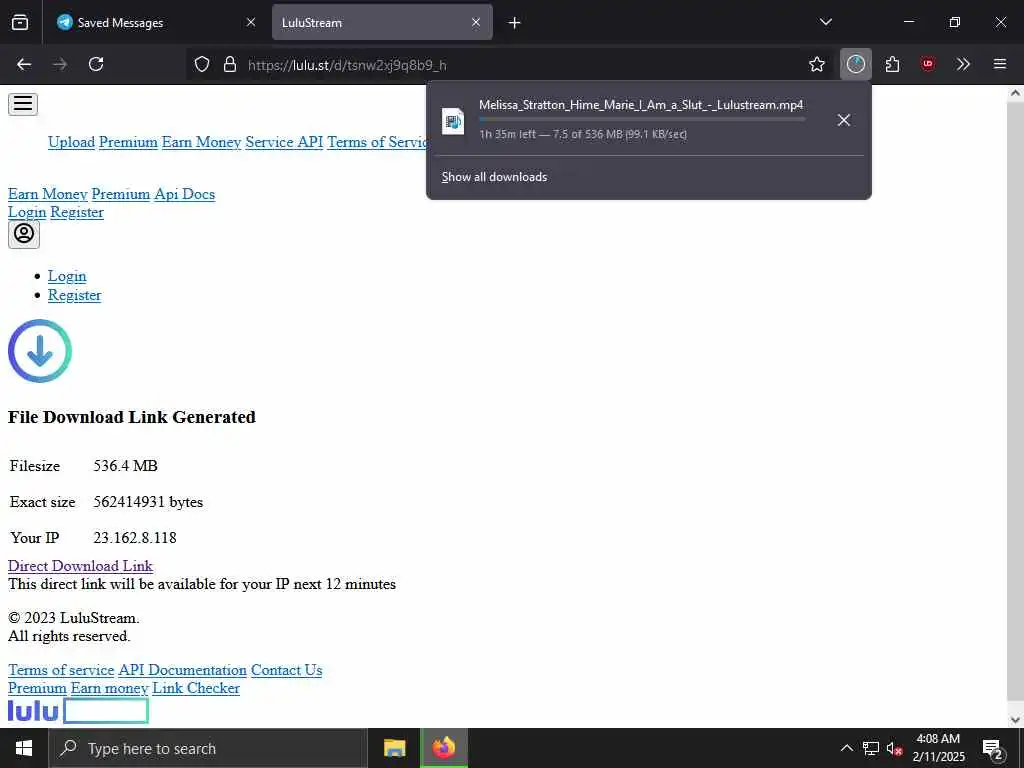Viewport: 1024px width, 768px height.
Task: Open a new tab
Action: (x=515, y=23)
